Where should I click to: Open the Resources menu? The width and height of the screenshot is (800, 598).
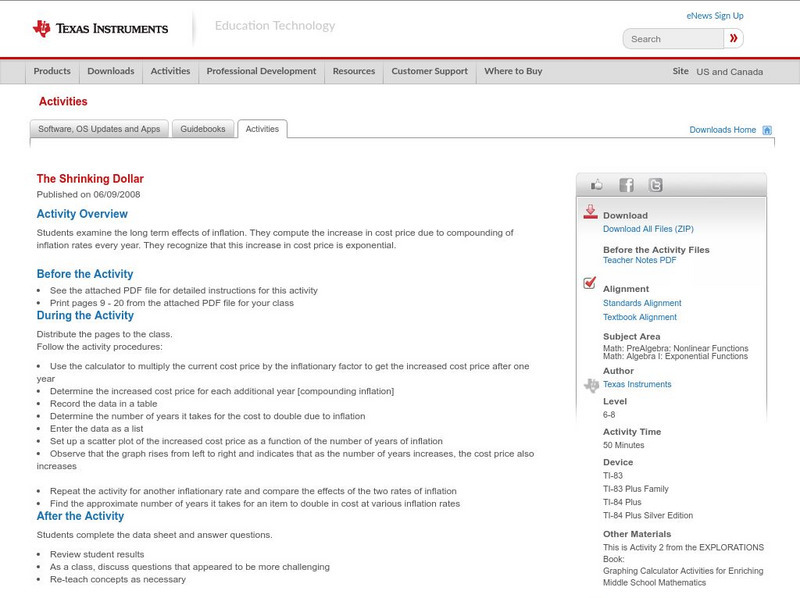pyautogui.click(x=354, y=71)
